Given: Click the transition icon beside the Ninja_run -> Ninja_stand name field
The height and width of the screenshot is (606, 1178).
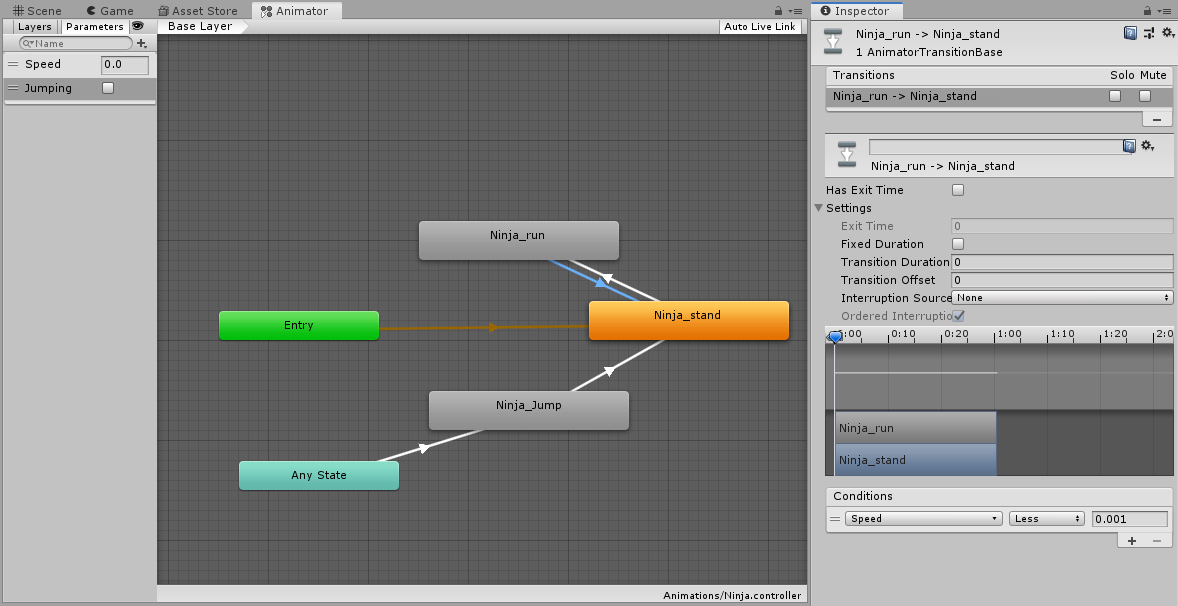Looking at the screenshot, I should tap(847, 153).
